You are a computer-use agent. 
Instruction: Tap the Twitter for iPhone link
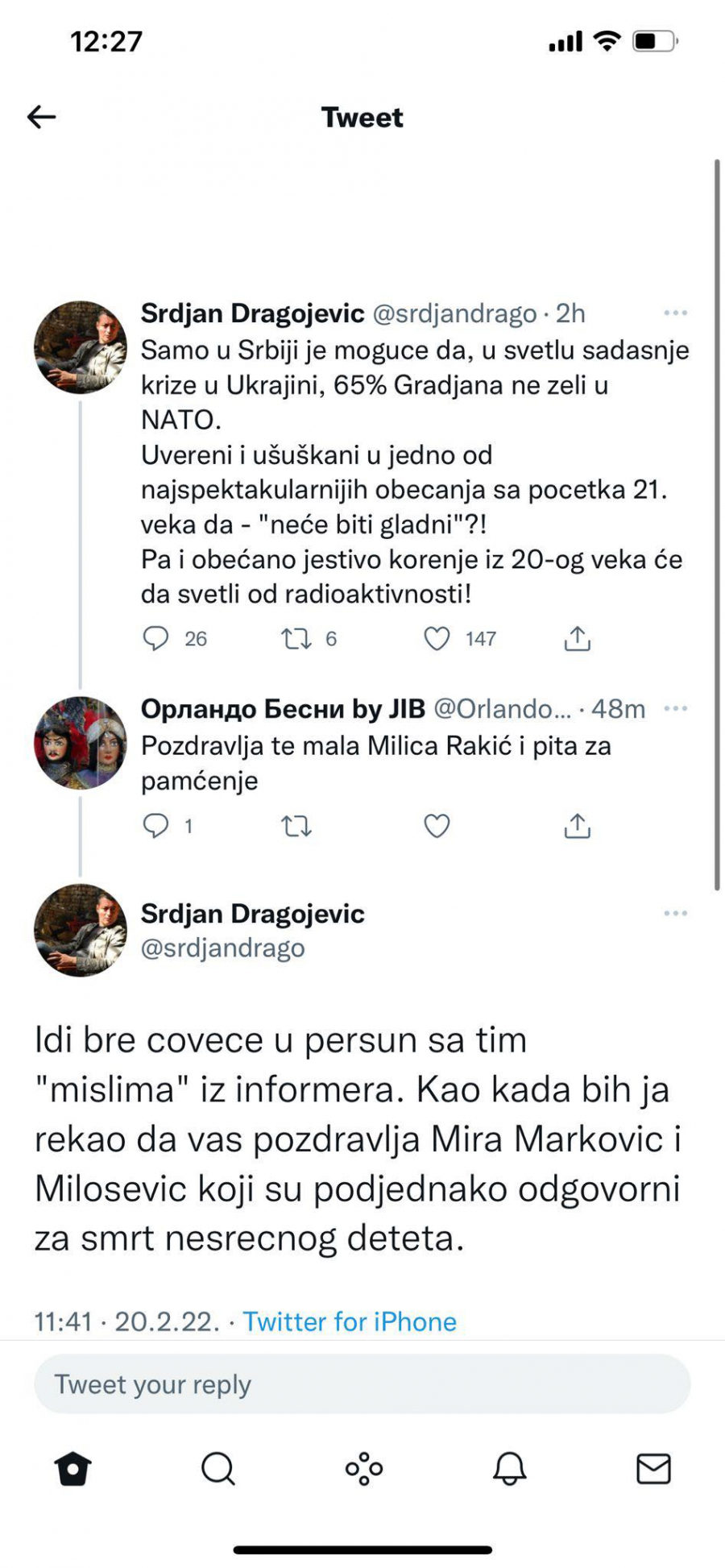coord(350,1321)
